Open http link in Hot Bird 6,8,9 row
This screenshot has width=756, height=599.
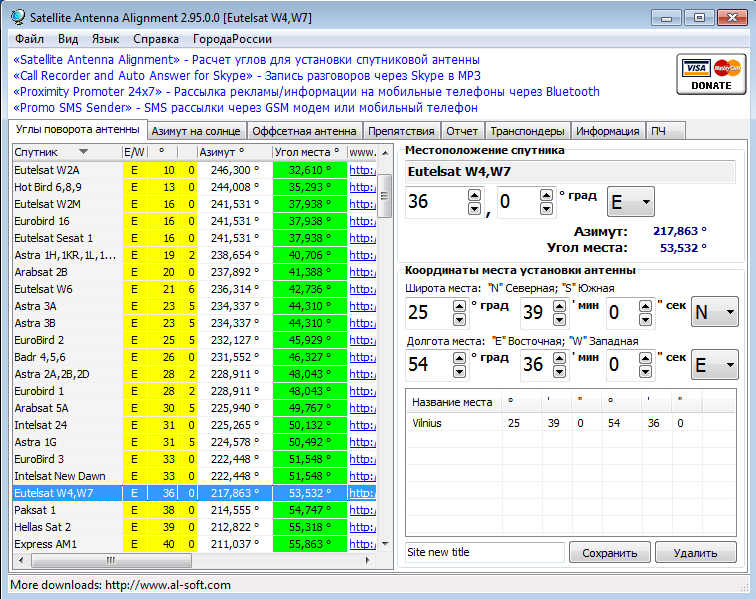(x=363, y=187)
